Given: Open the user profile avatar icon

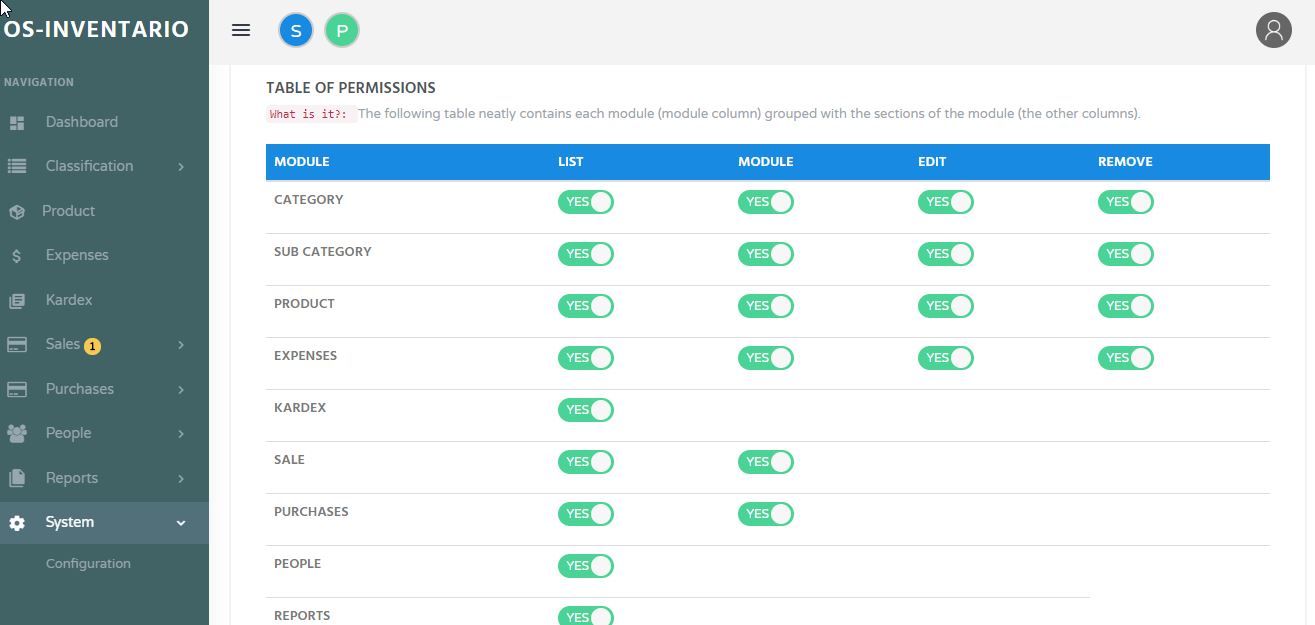Looking at the screenshot, I should tap(1273, 30).
